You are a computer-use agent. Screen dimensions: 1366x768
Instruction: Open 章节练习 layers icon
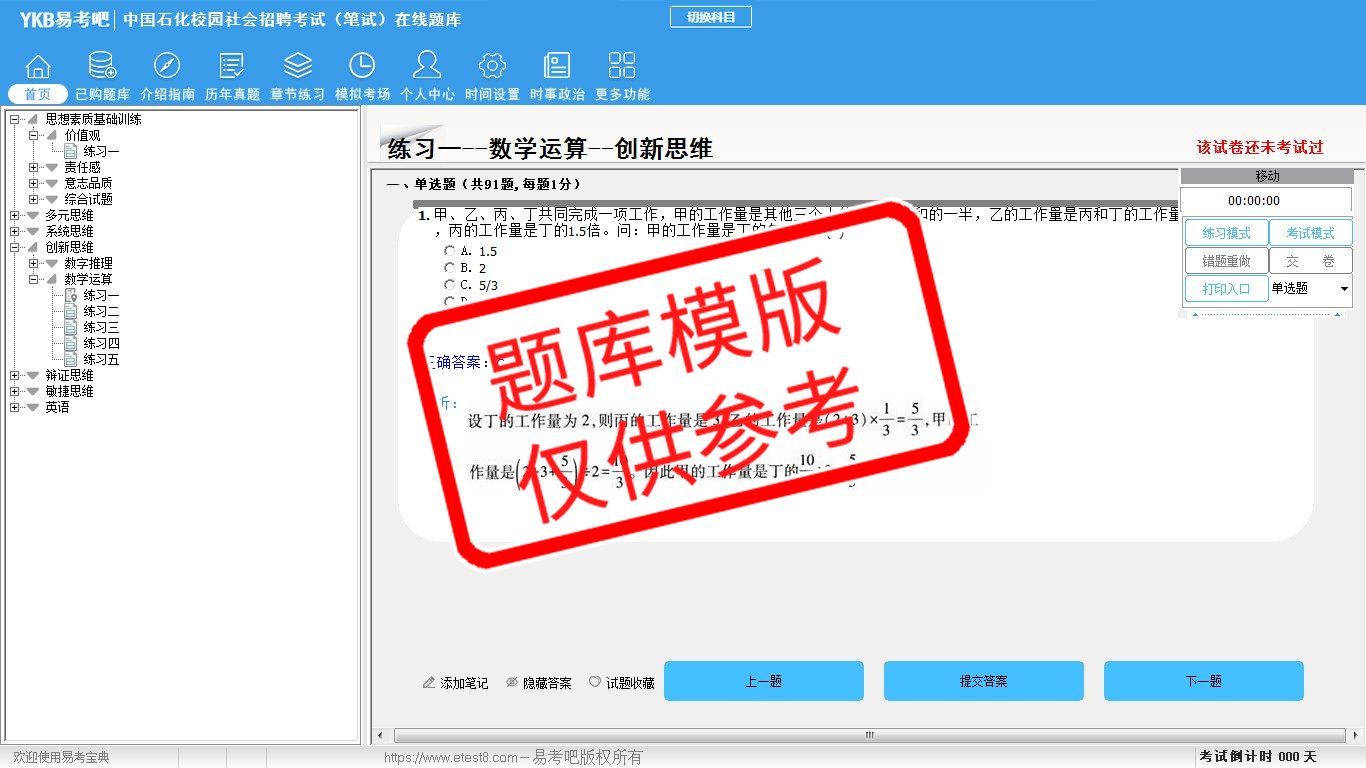[297, 67]
